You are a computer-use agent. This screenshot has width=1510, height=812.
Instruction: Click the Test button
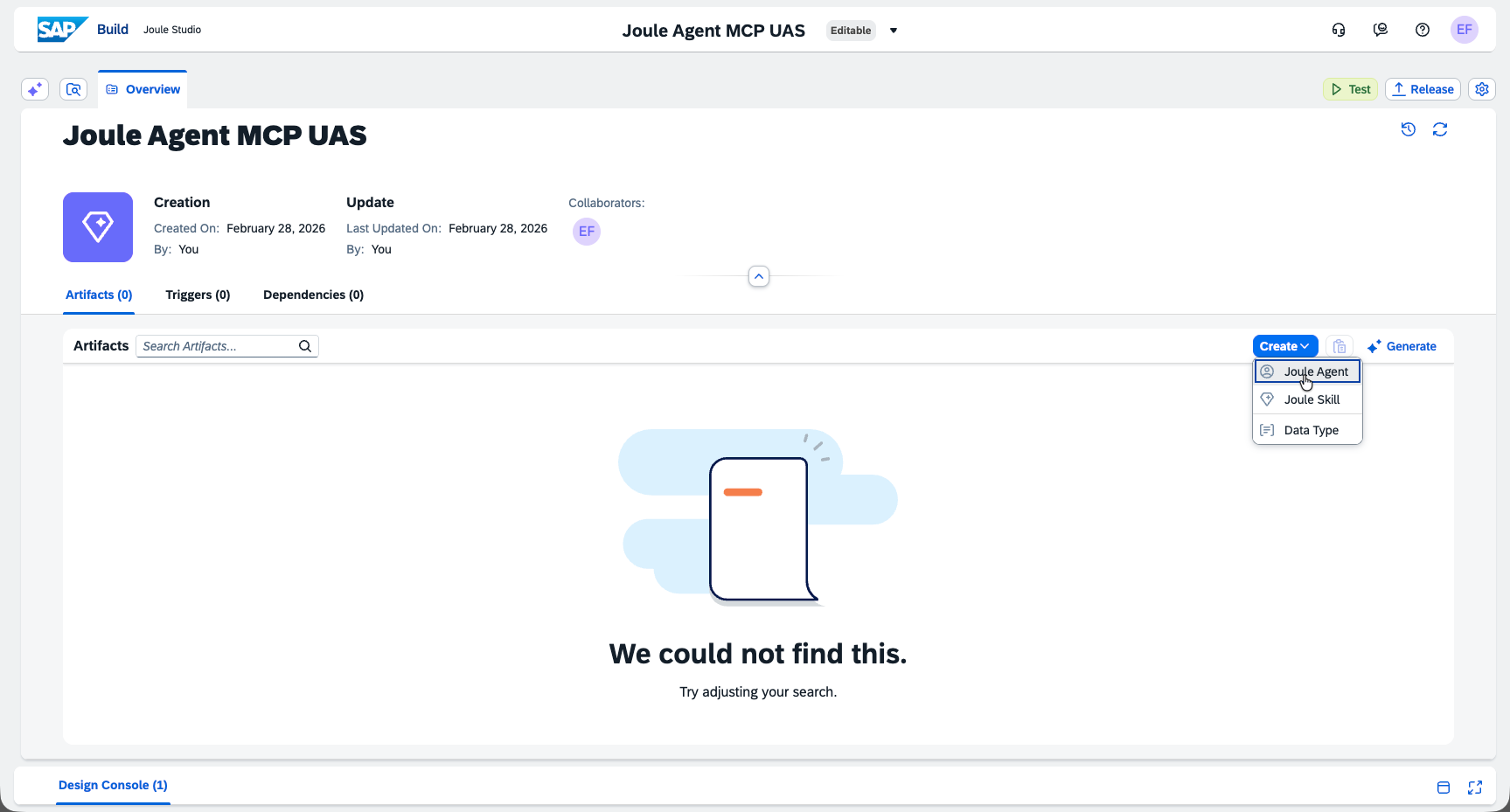1351,89
